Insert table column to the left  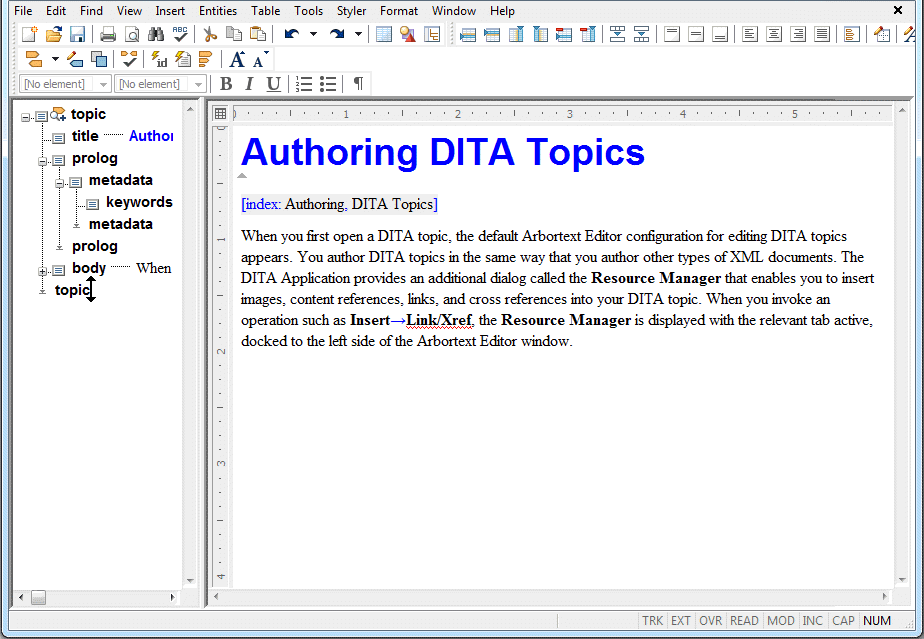[x=516, y=34]
